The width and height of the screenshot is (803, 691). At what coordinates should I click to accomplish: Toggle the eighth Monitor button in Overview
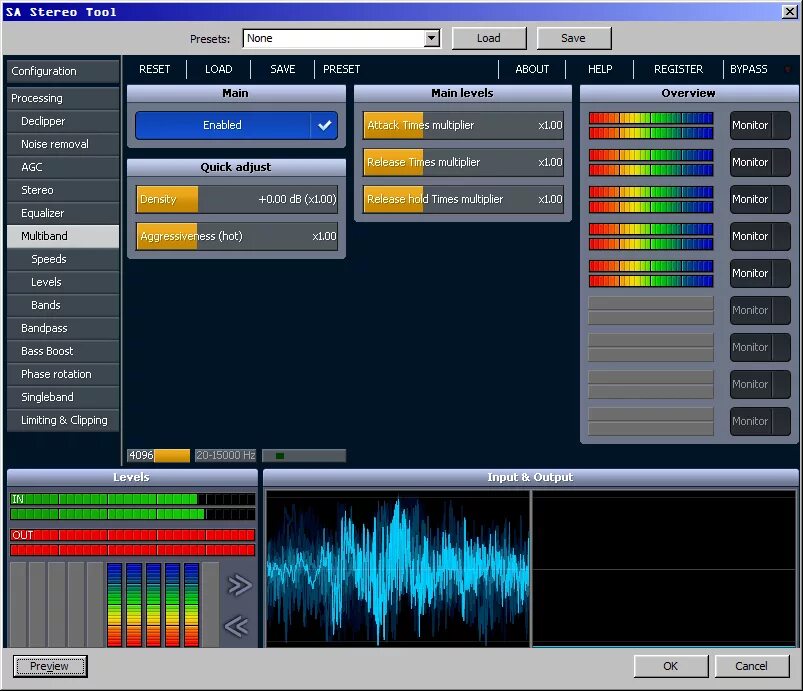[x=760, y=384]
